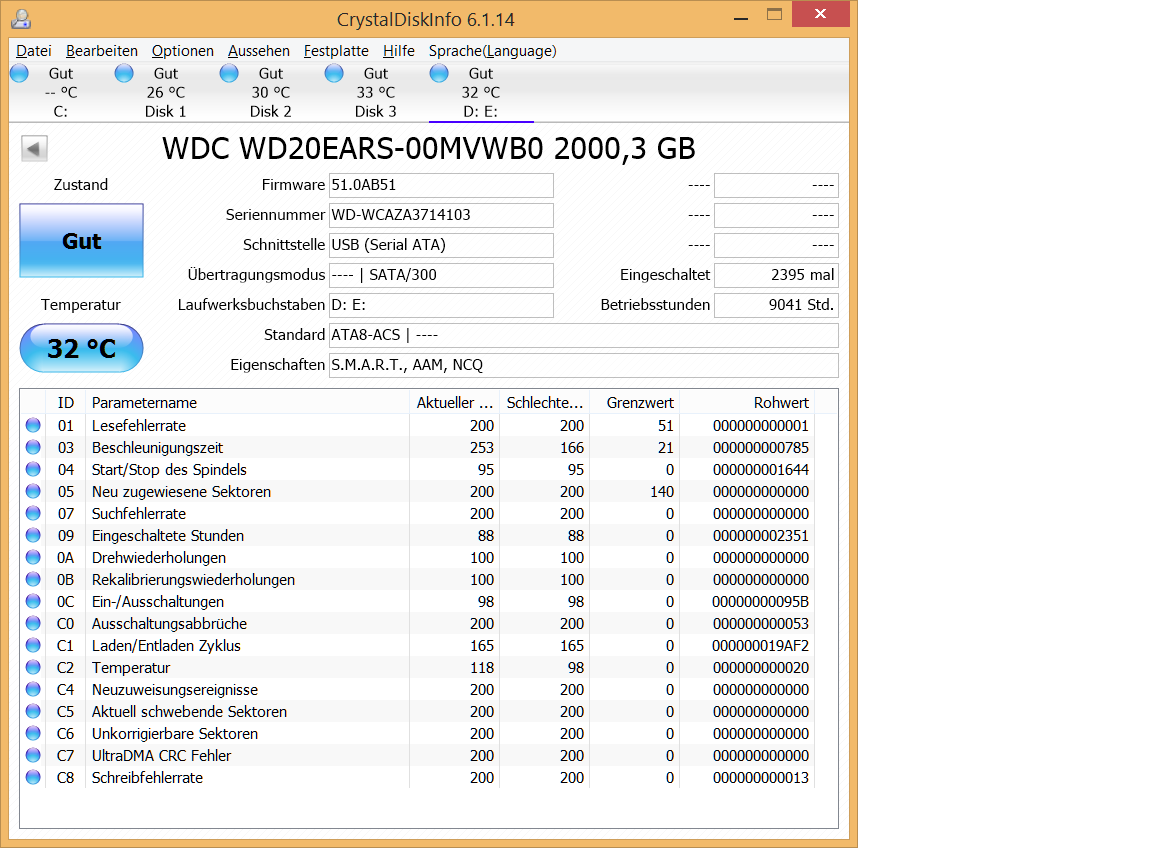Select the Lesefehlerrate parameter name
1152x848 pixels.
(139, 425)
